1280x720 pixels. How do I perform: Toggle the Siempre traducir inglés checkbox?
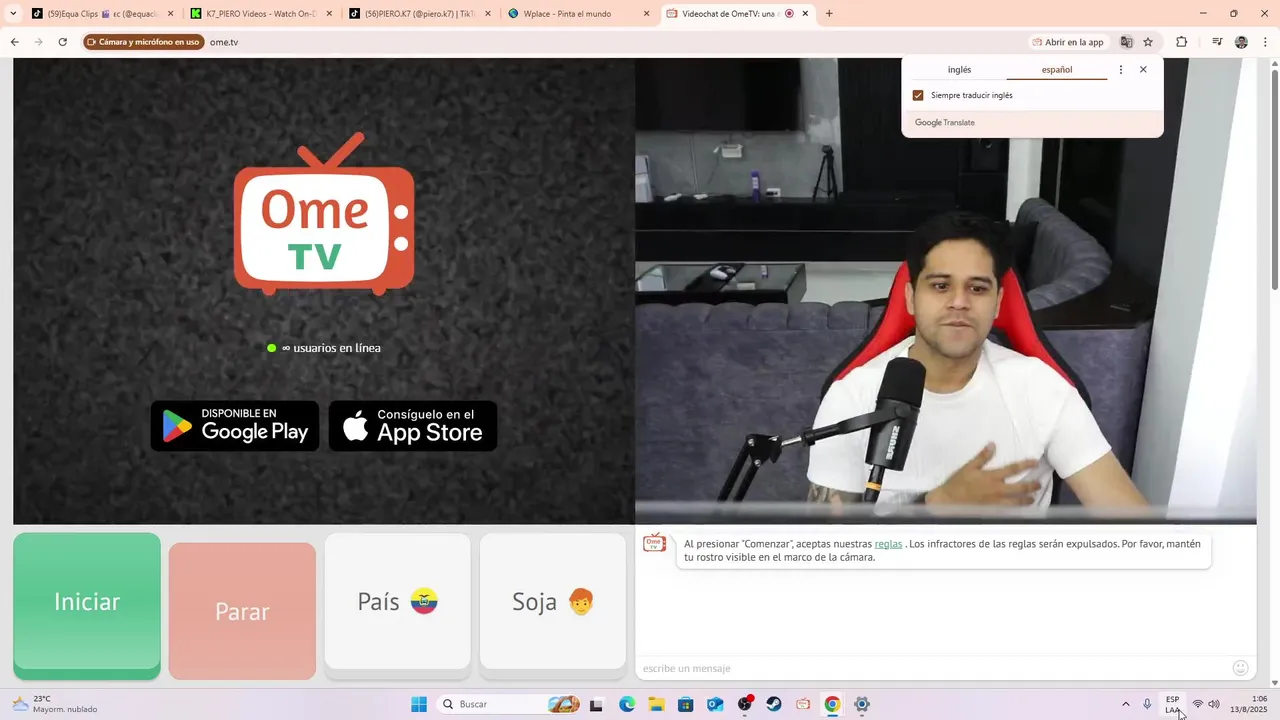(x=918, y=95)
